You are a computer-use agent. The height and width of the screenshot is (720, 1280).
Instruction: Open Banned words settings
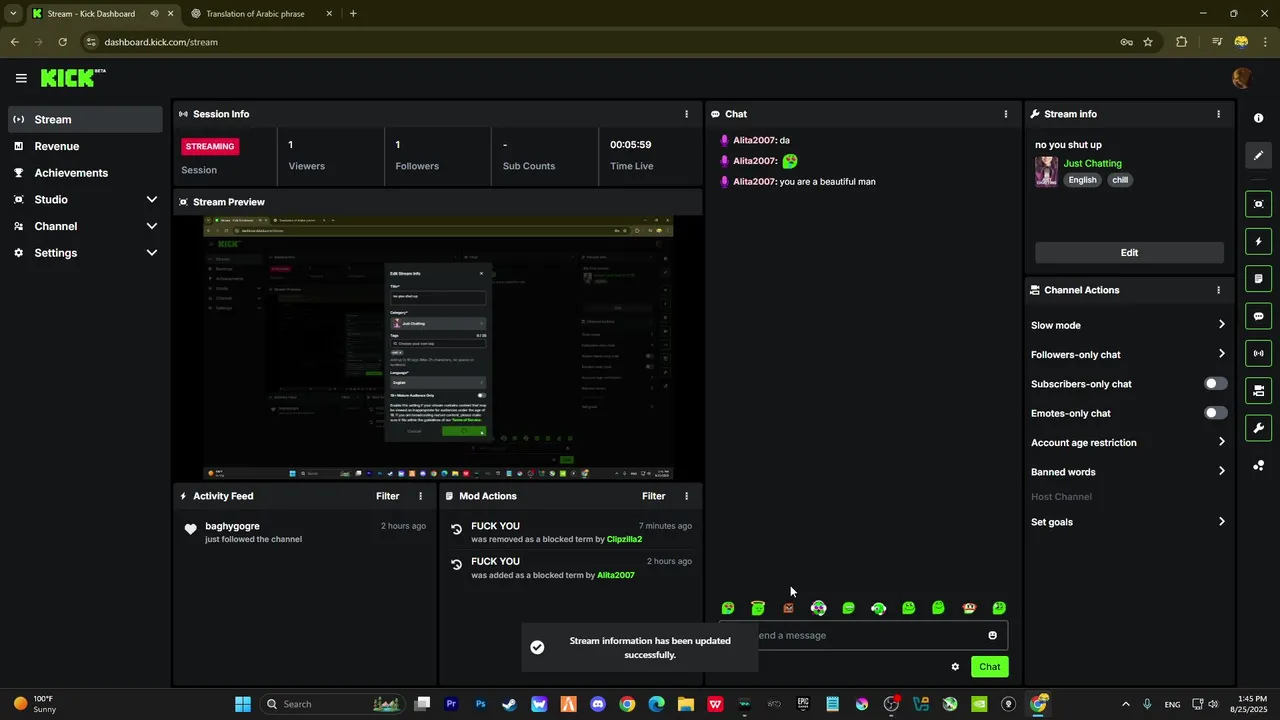[x=1129, y=472]
